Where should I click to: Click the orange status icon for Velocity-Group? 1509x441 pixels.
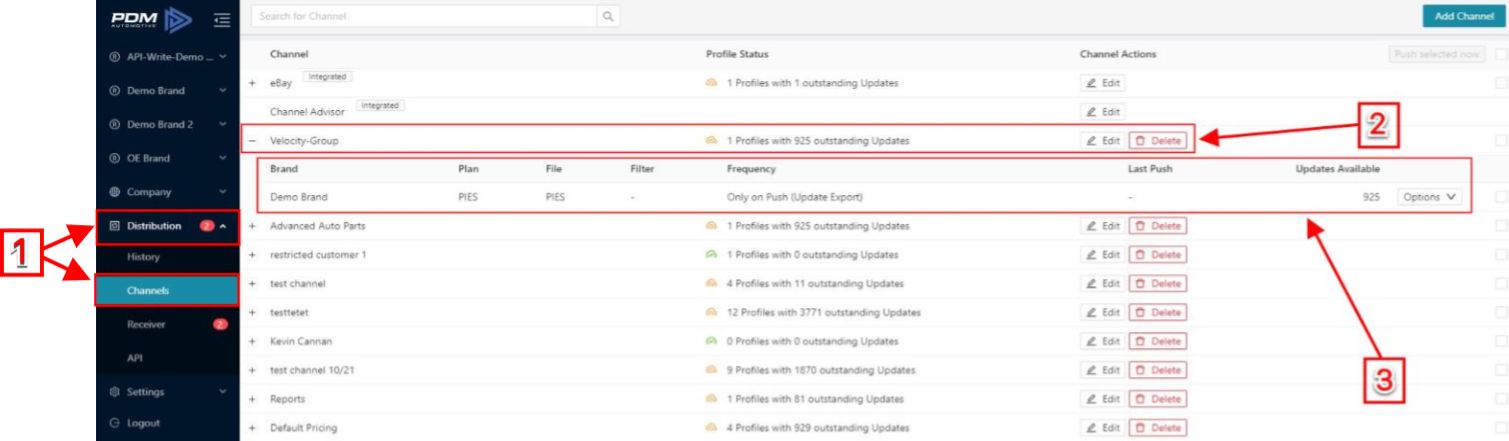coord(711,141)
